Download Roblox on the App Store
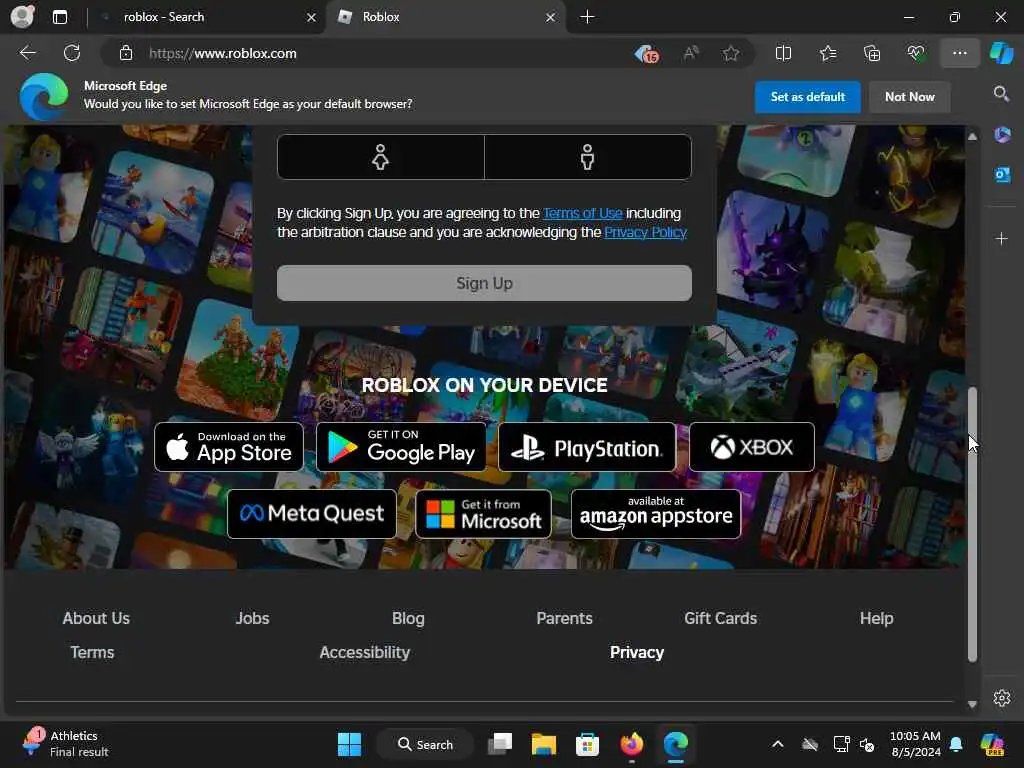 coord(229,447)
